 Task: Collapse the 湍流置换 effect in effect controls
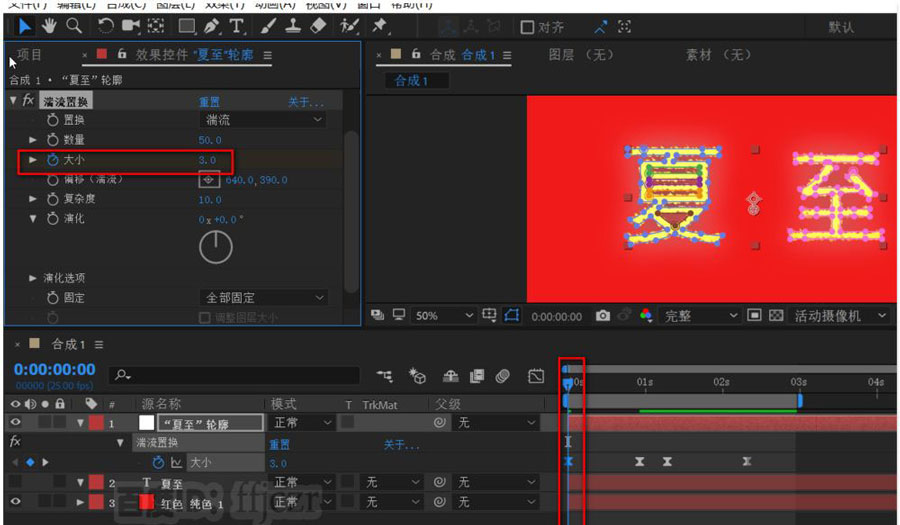(13, 100)
